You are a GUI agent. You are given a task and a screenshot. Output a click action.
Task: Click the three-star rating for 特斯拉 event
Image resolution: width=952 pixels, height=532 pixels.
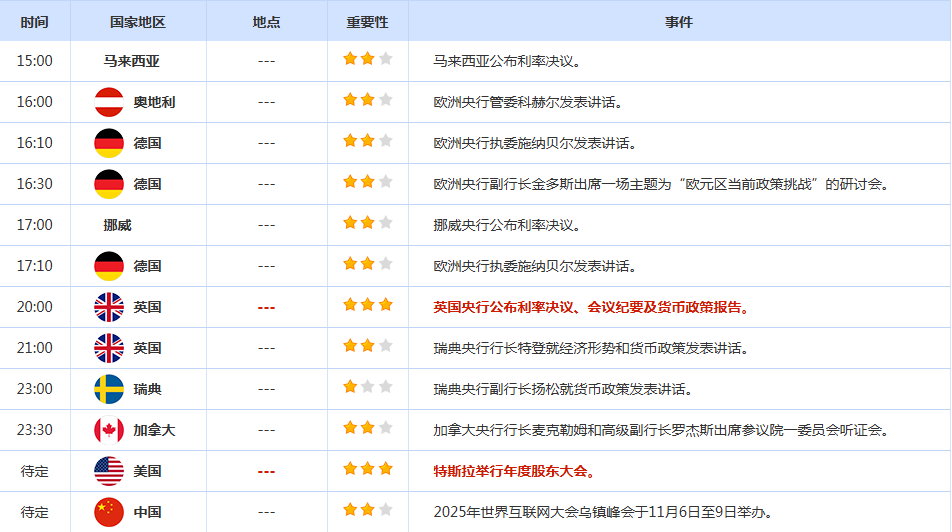click(x=367, y=469)
